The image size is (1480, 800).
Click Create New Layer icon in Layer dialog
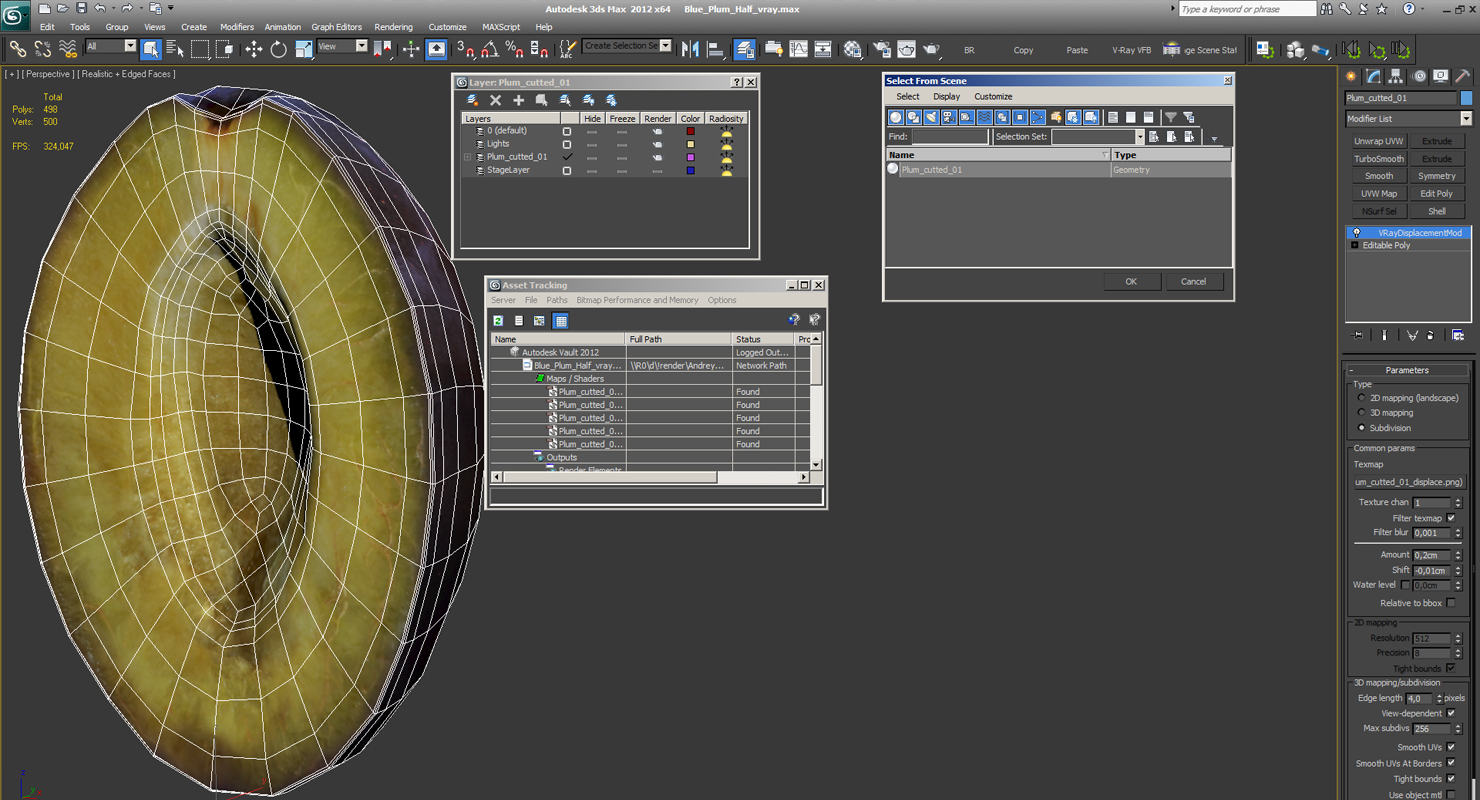[472, 100]
